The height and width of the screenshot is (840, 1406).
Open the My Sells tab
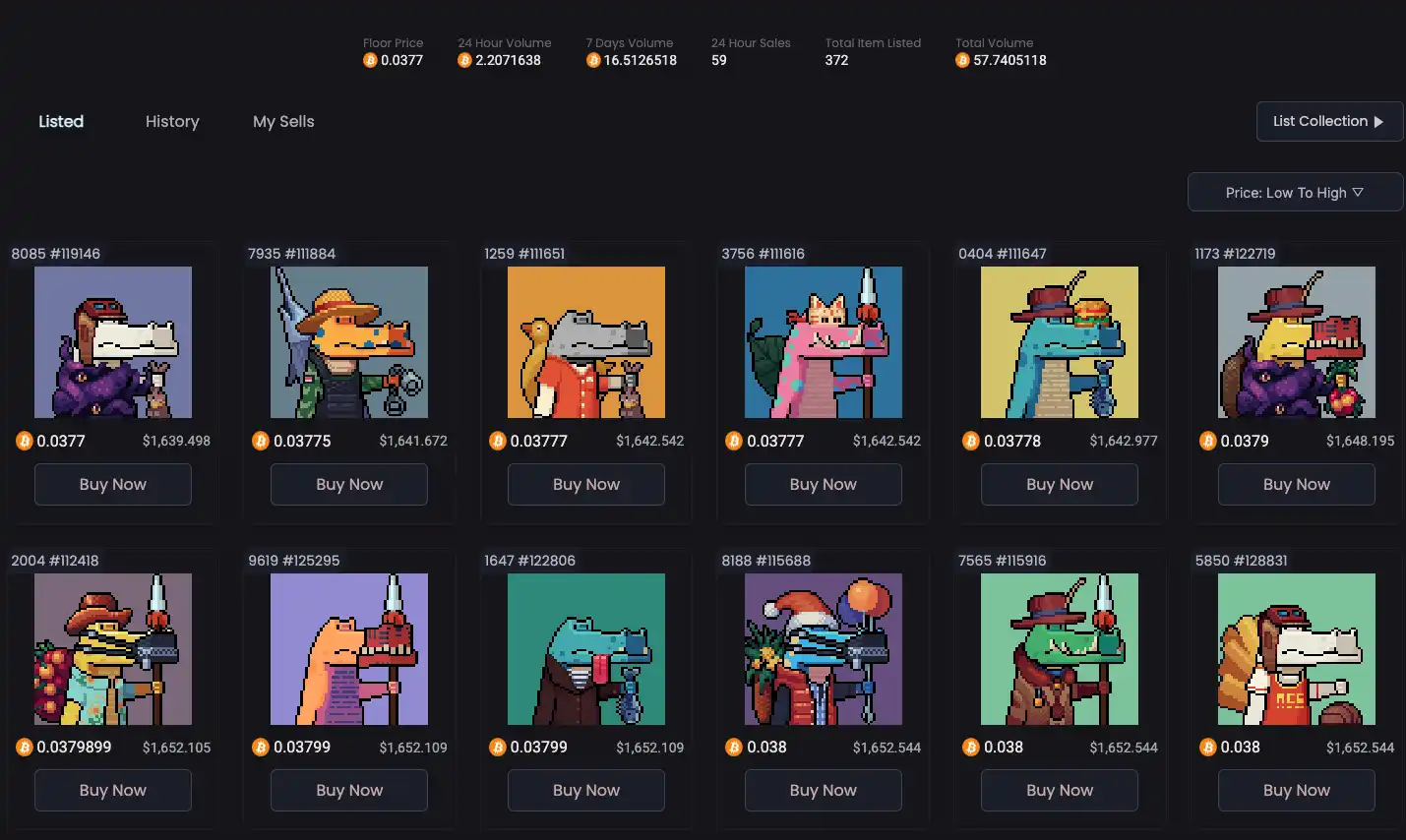click(283, 122)
